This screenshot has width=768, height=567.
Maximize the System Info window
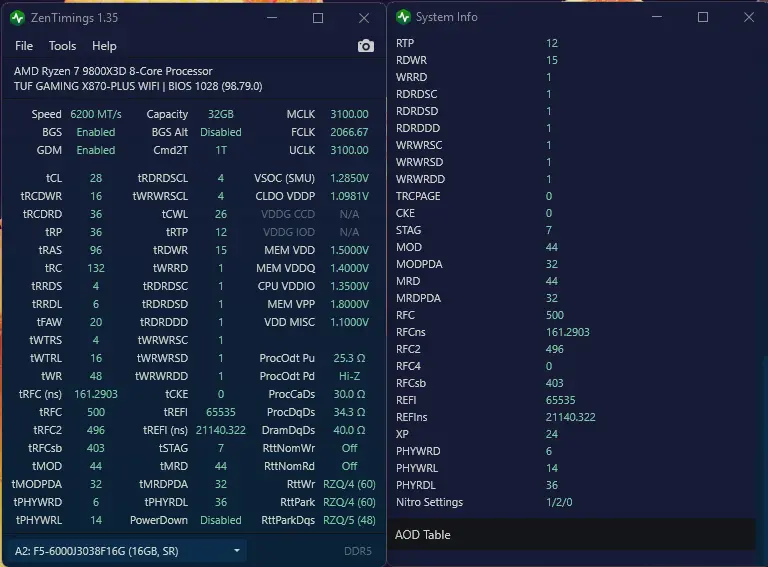(703, 17)
